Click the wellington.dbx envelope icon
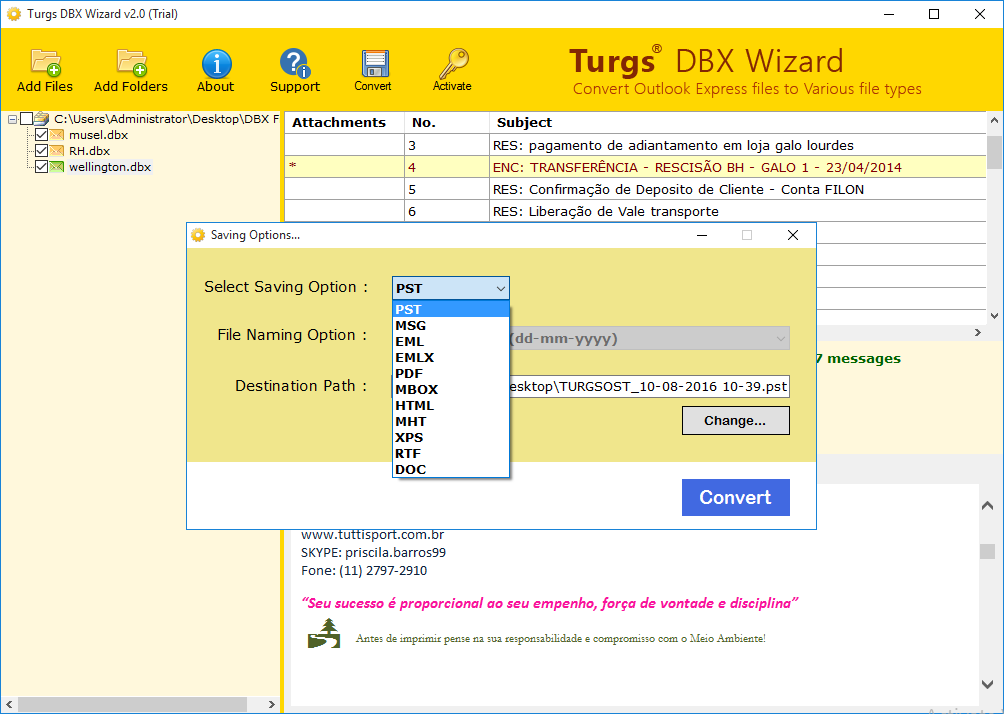The height and width of the screenshot is (714, 1004). click(x=57, y=166)
